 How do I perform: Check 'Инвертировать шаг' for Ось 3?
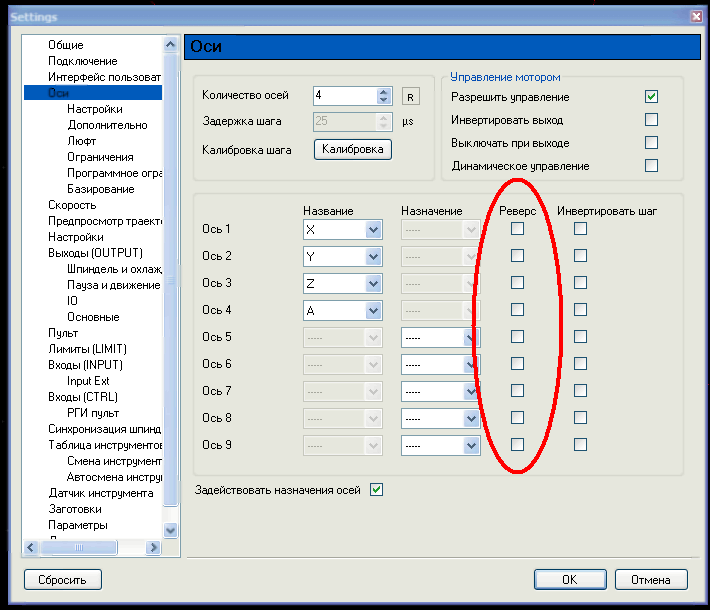[x=580, y=283]
